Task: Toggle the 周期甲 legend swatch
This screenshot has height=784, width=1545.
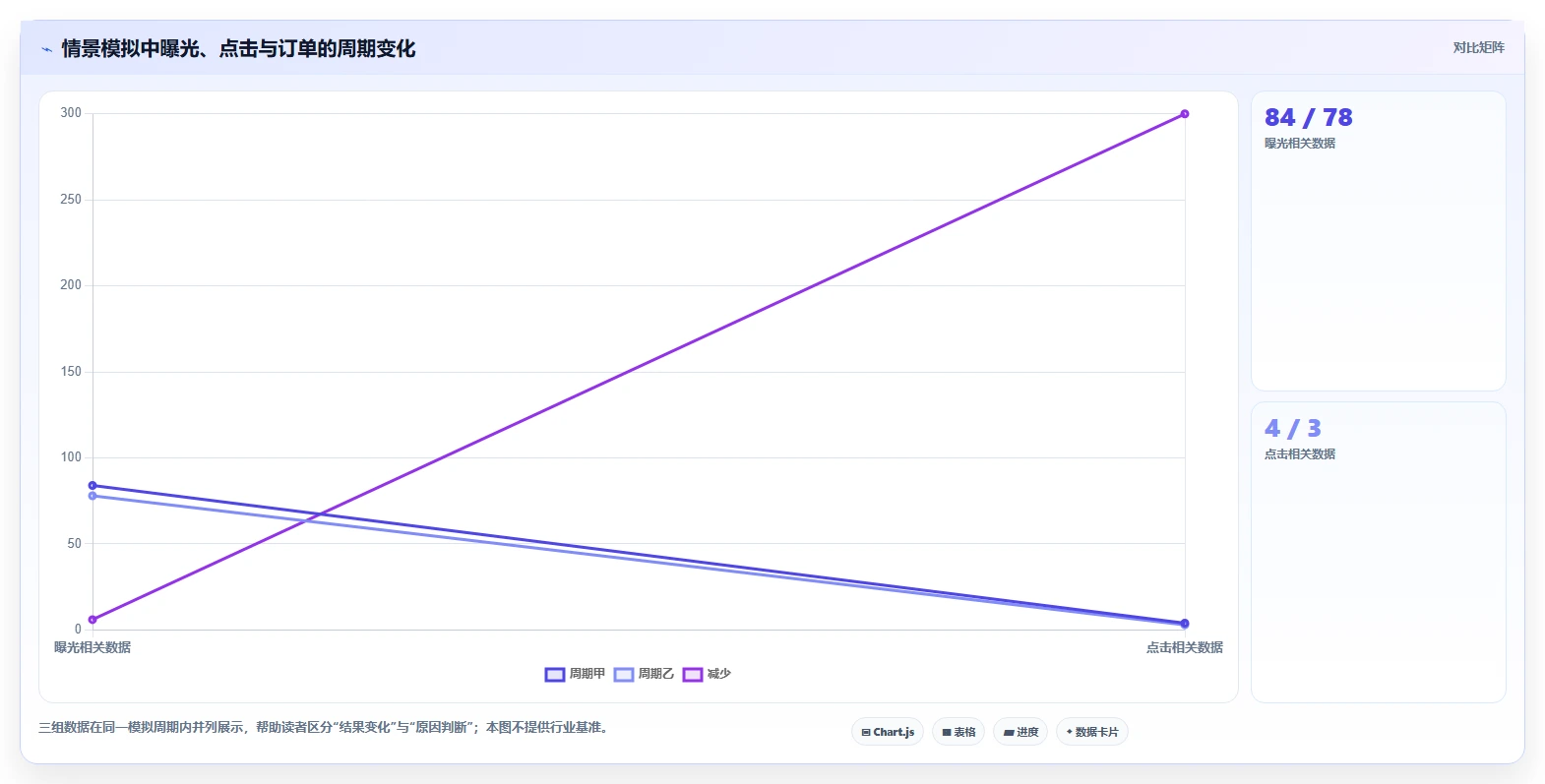Action: [555, 674]
